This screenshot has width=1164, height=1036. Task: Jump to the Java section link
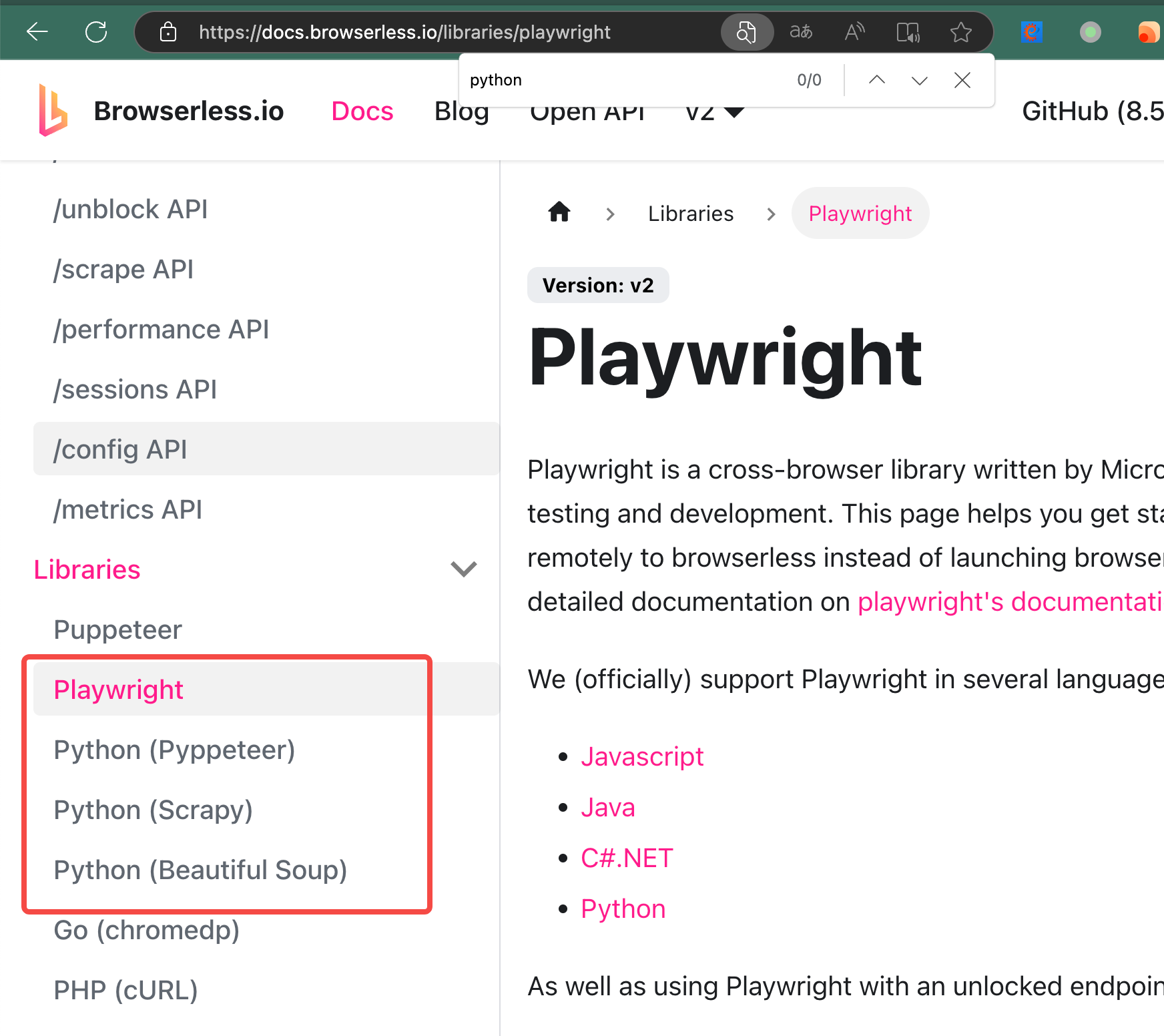(x=608, y=807)
